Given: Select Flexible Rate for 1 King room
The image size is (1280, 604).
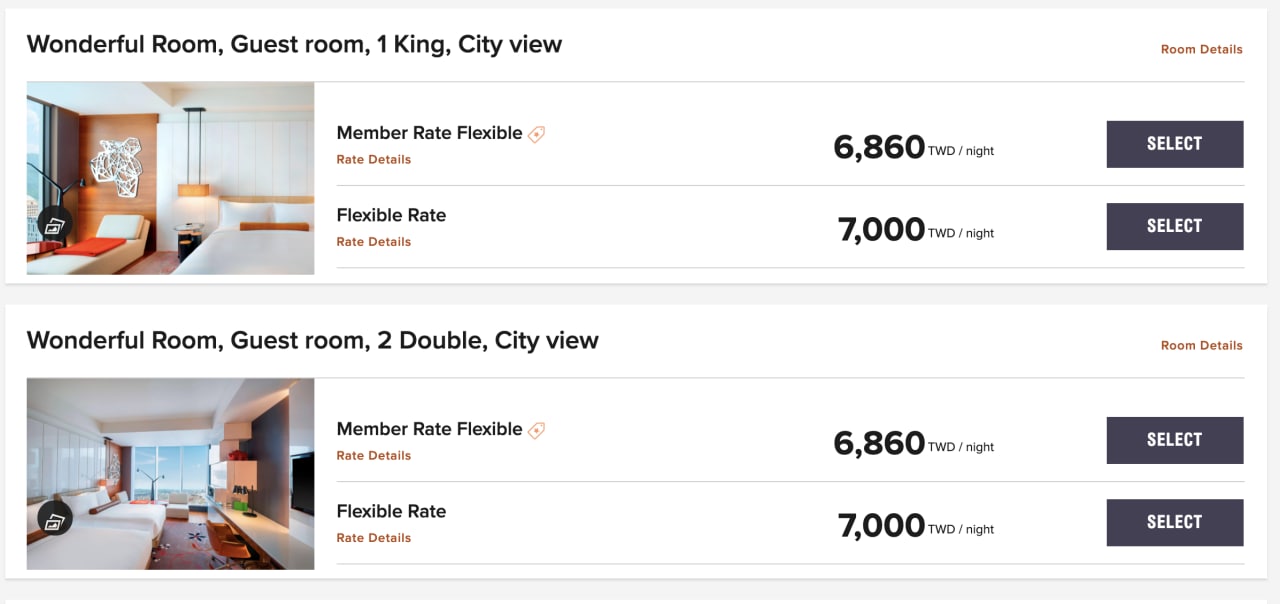Looking at the screenshot, I should click(x=1175, y=226).
